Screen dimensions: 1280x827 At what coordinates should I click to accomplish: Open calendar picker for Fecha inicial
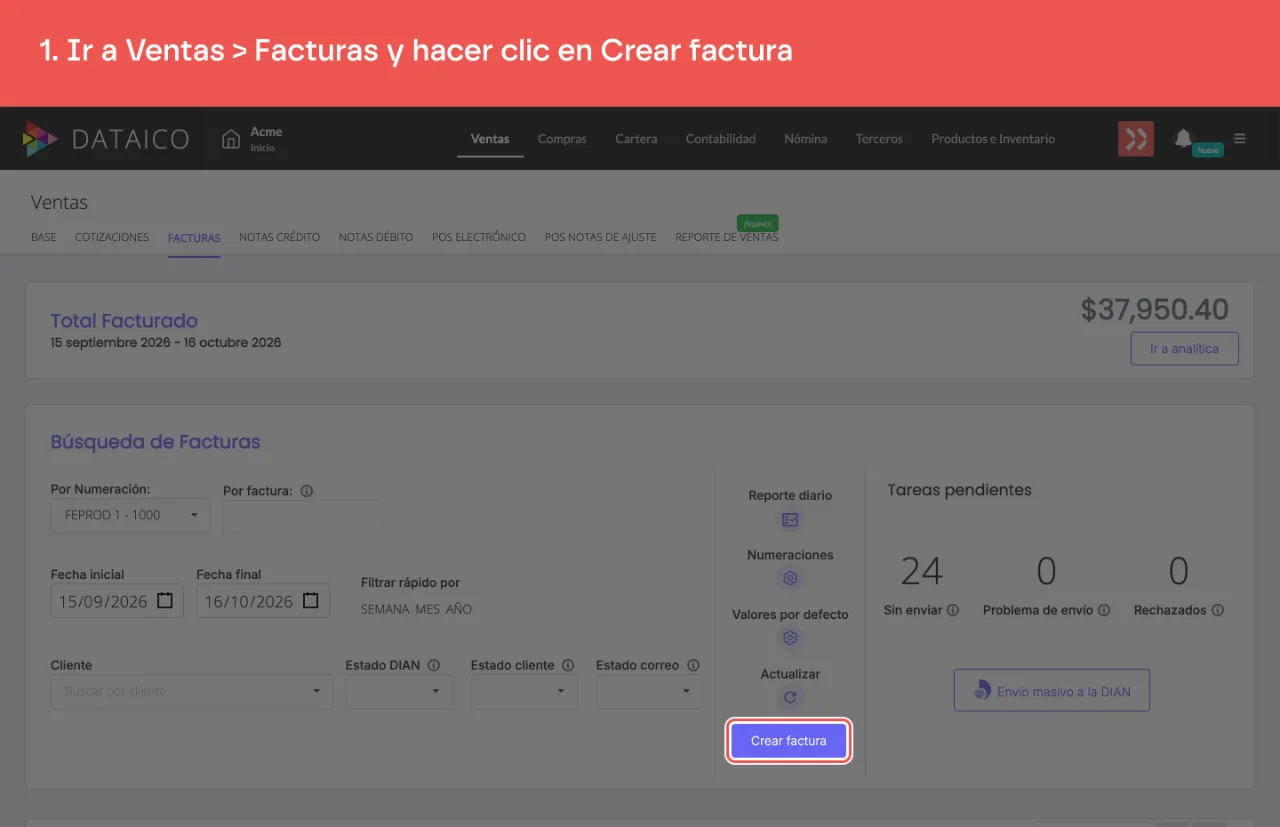[165, 601]
